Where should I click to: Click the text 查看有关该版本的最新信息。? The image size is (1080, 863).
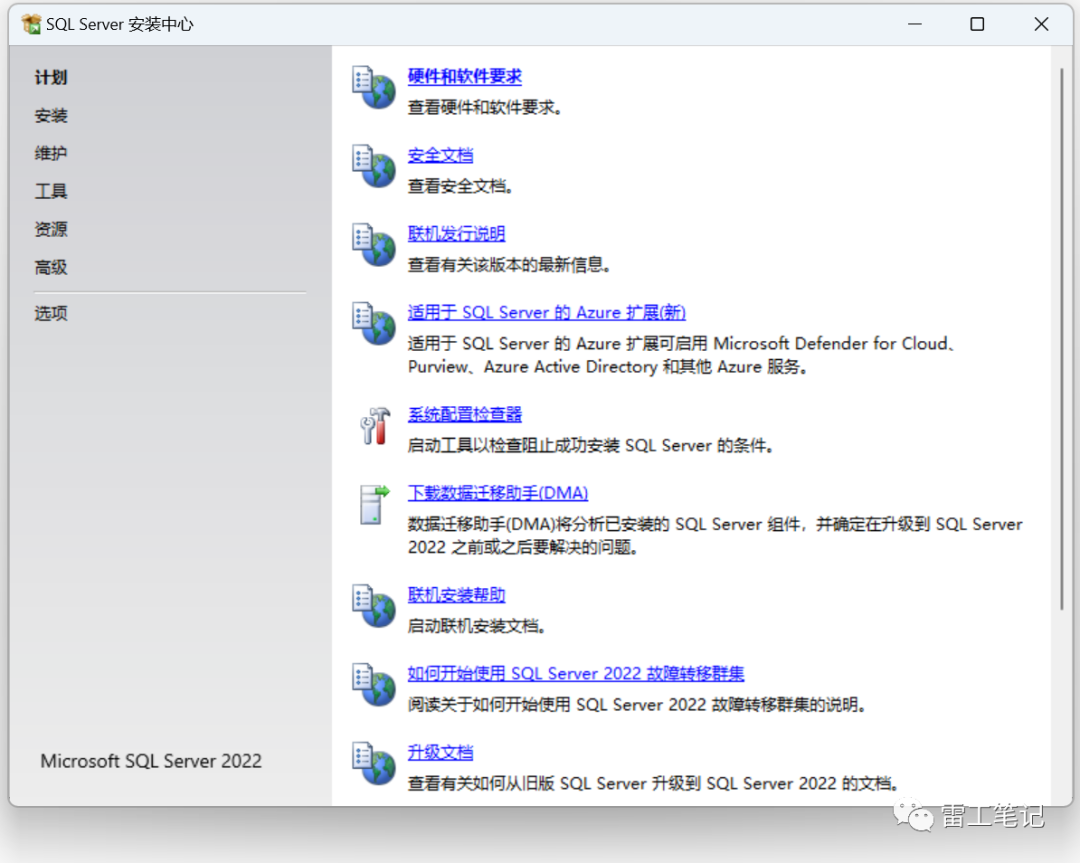509,264
